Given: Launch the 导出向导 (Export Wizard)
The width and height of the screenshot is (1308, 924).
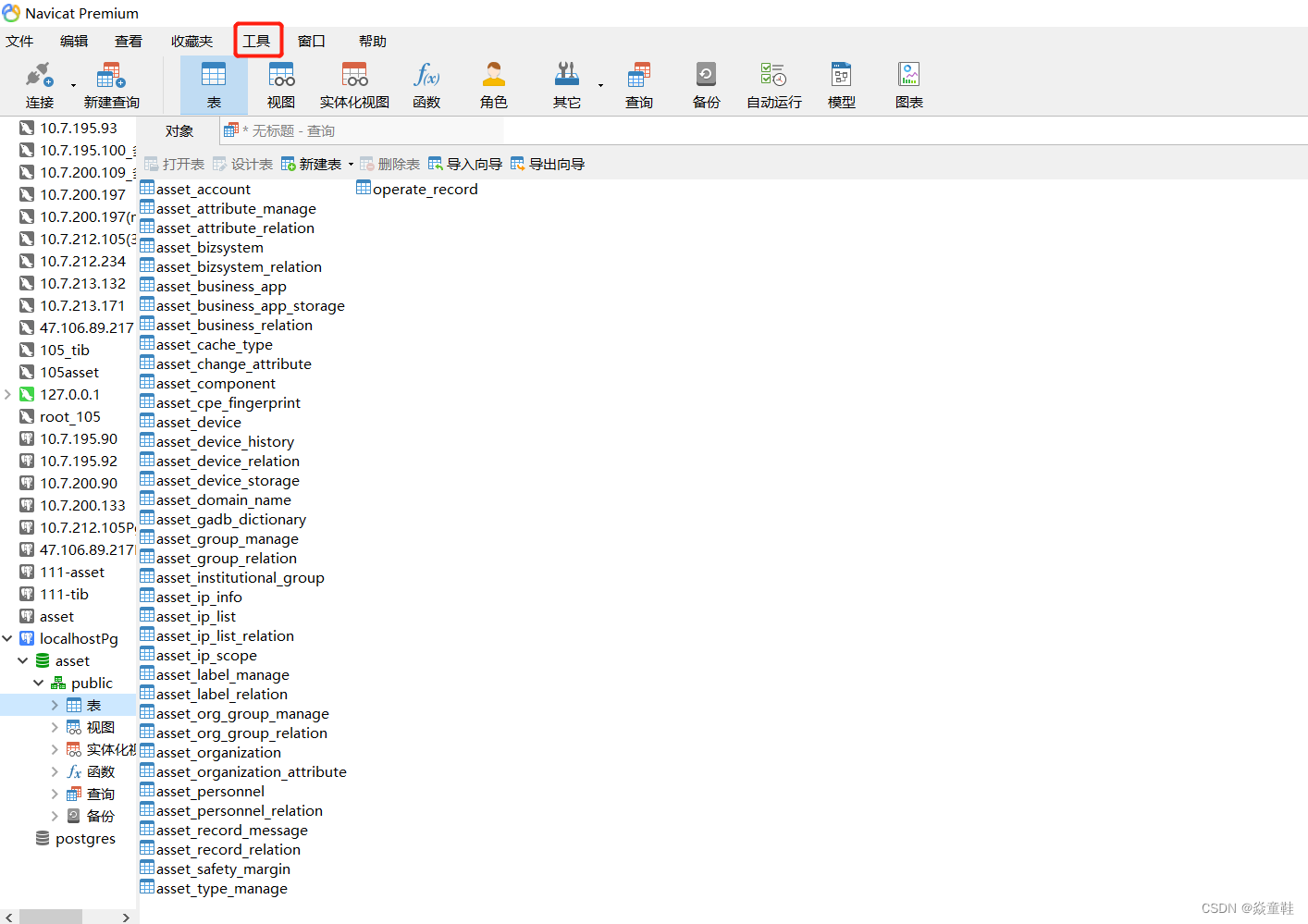Looking at the screenshot, I should pyautogui.click(x=548, y=164).
